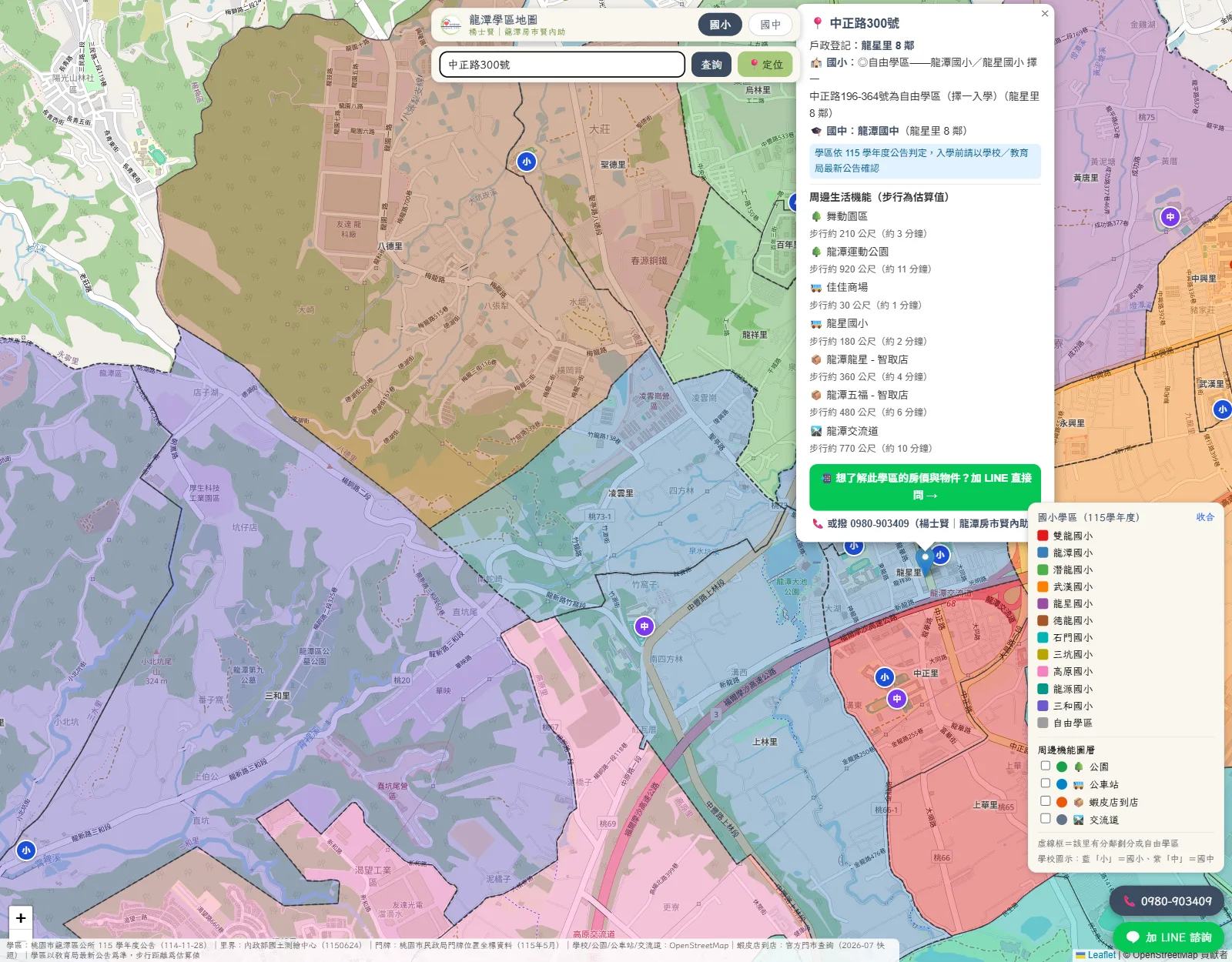1232x962 pixels.
Task: Click the 小 marker beside 永興里
Action: tap(1222, 409)
